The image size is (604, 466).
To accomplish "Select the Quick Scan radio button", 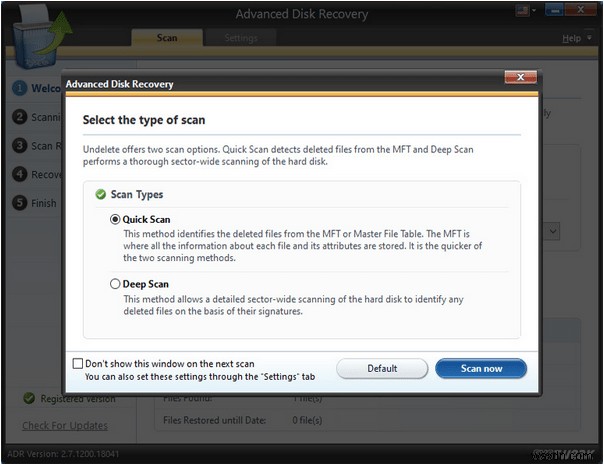I will pos(115,219).
